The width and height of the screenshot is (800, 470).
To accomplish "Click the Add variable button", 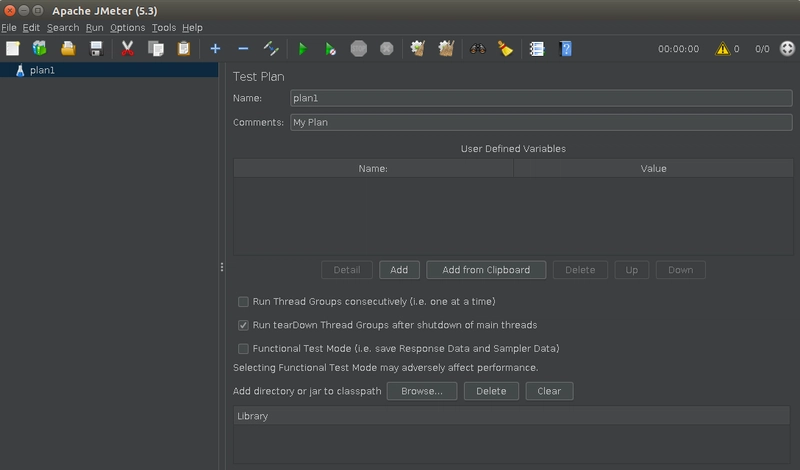I will click(399, 270).
